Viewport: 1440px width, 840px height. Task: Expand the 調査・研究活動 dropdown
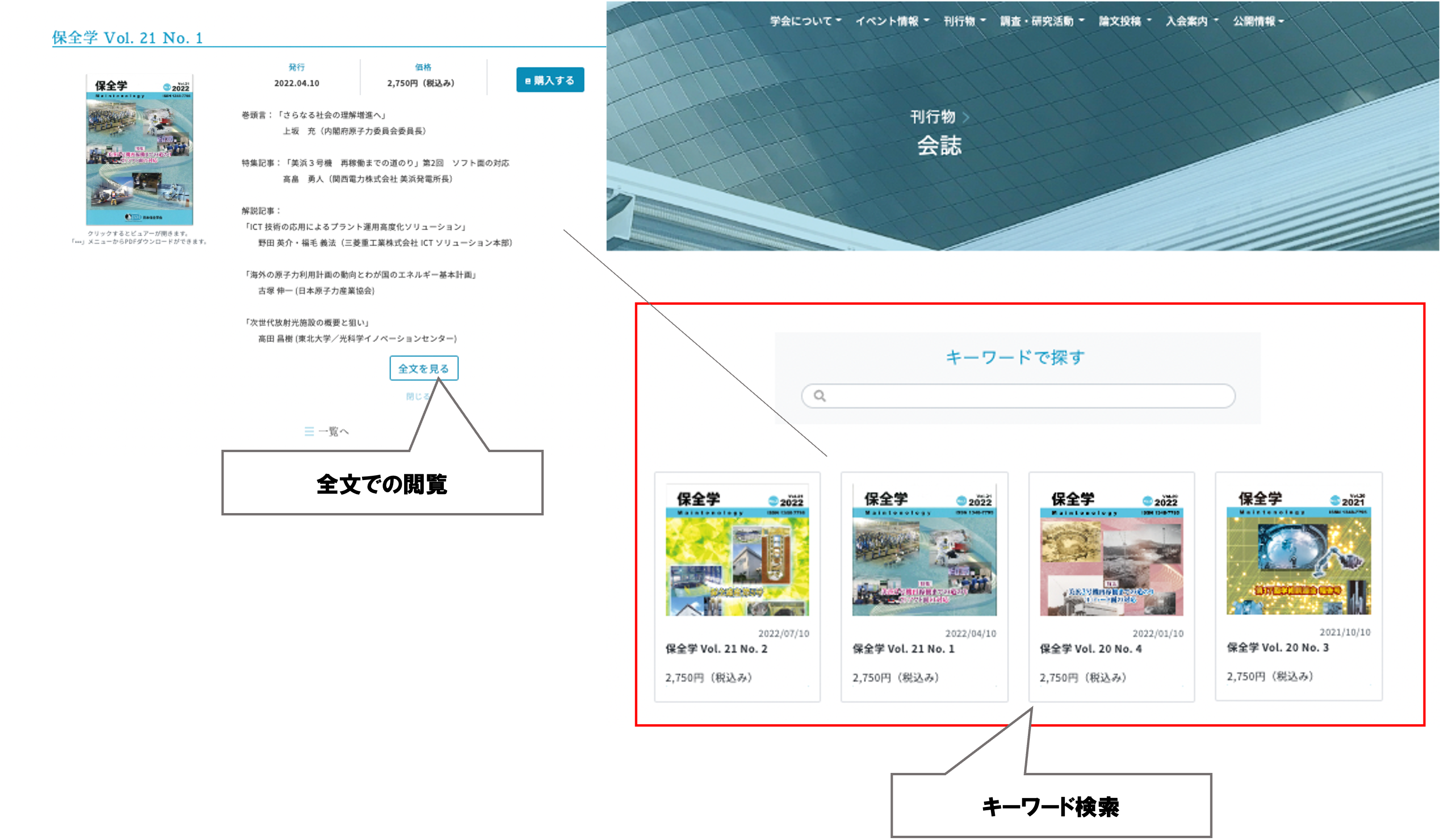pos(1037,21)
